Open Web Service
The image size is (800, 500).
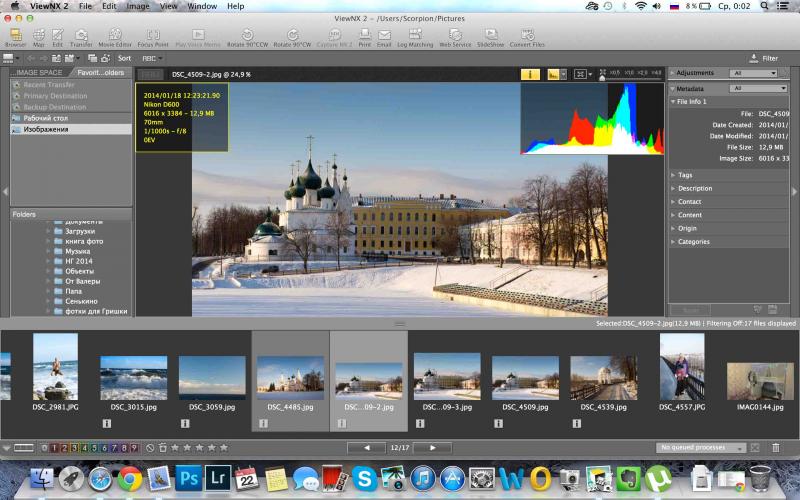click(x=455, y=38)
